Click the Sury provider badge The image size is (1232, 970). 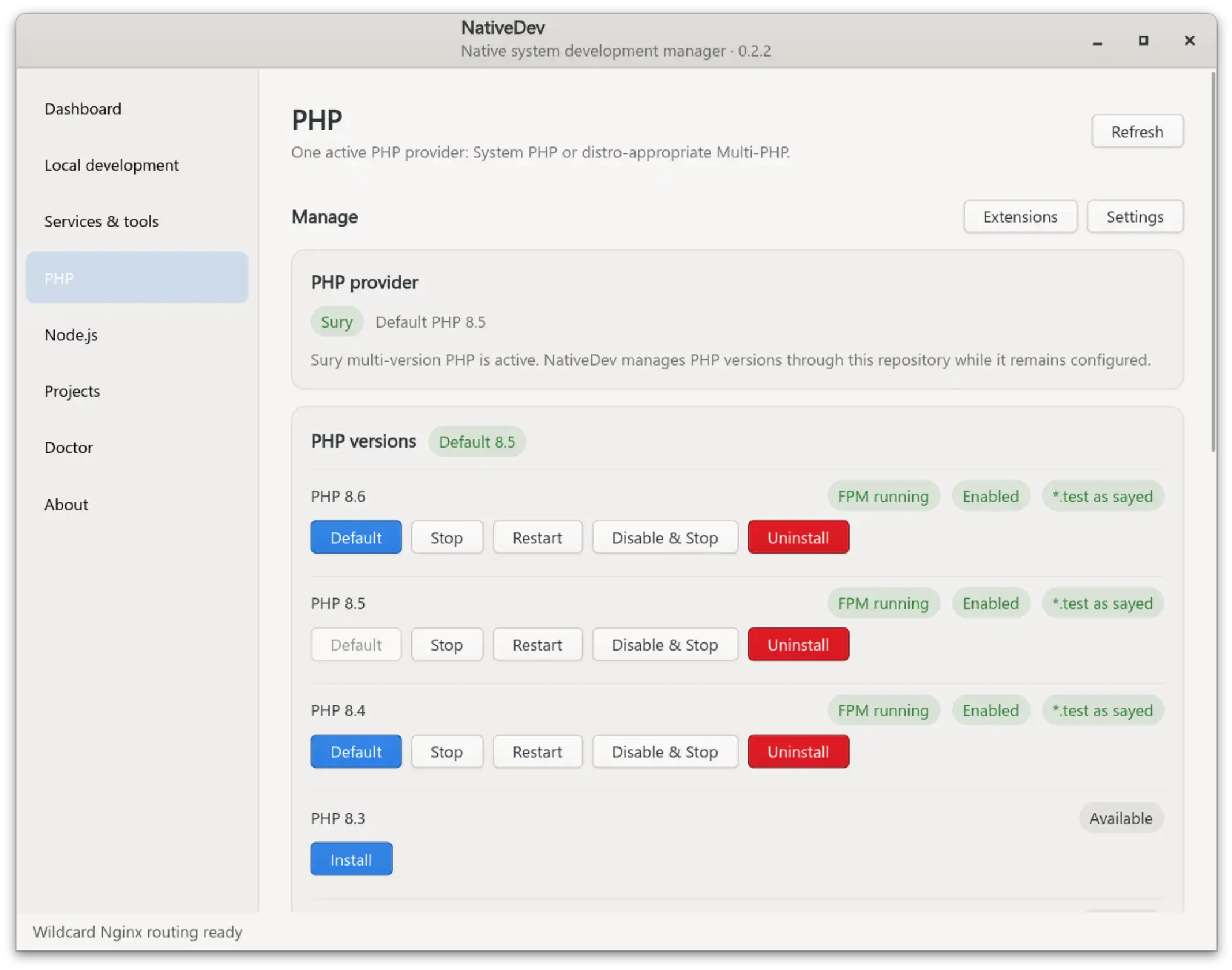[337, 322]
